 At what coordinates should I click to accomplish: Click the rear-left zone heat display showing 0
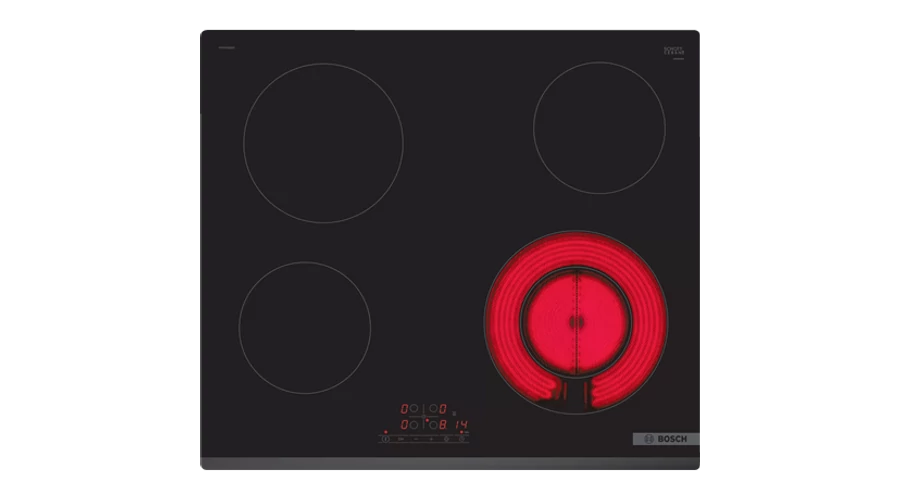tap(404, 409)
